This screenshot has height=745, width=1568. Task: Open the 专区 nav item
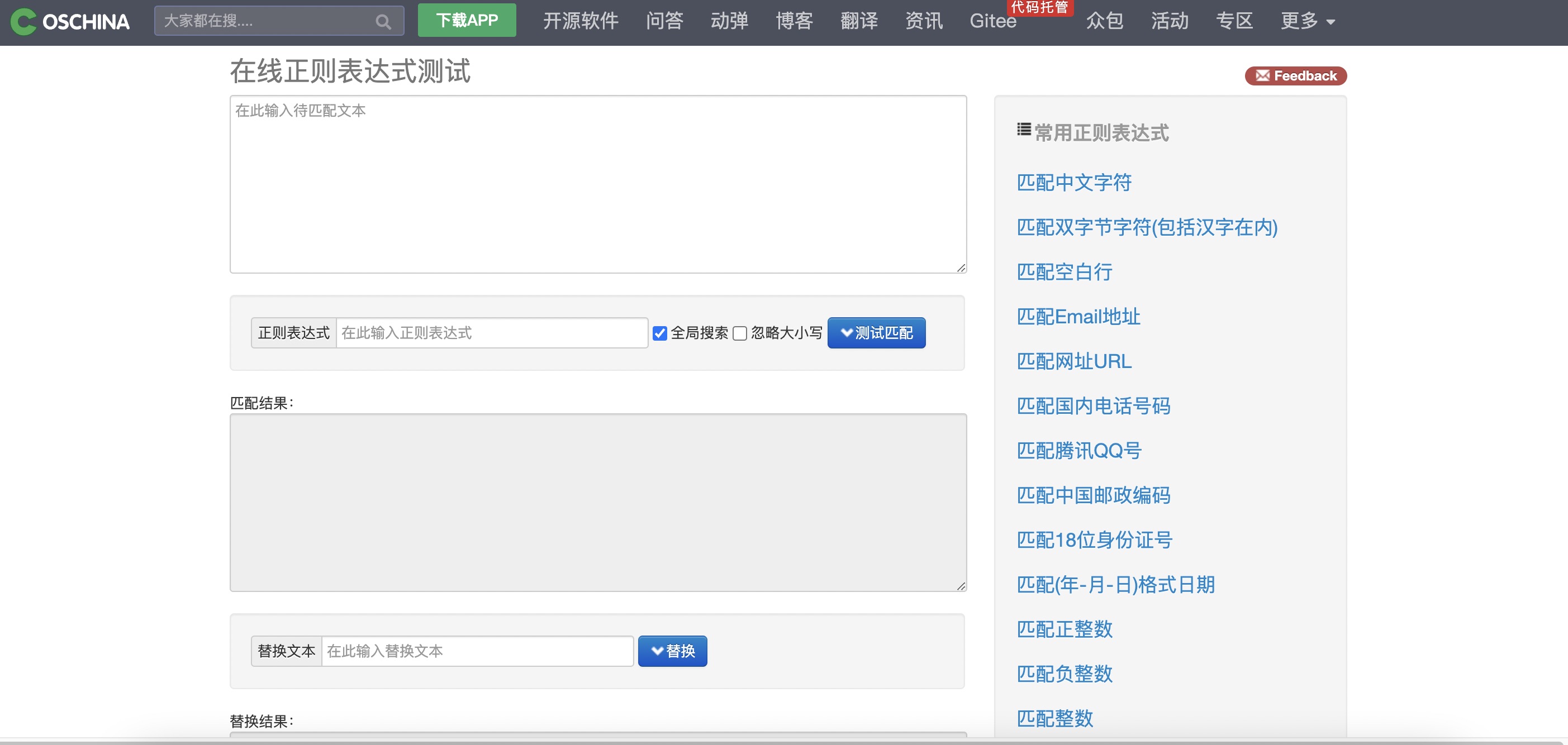[1234, 21]
